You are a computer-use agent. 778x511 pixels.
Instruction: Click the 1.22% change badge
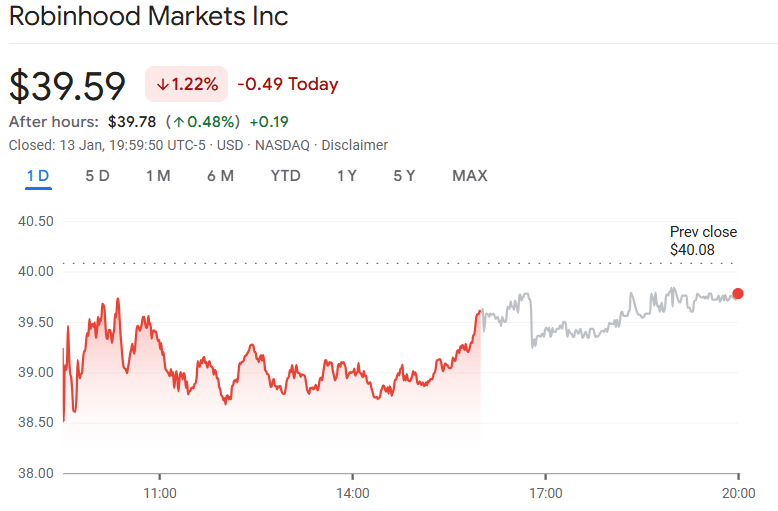187,85
